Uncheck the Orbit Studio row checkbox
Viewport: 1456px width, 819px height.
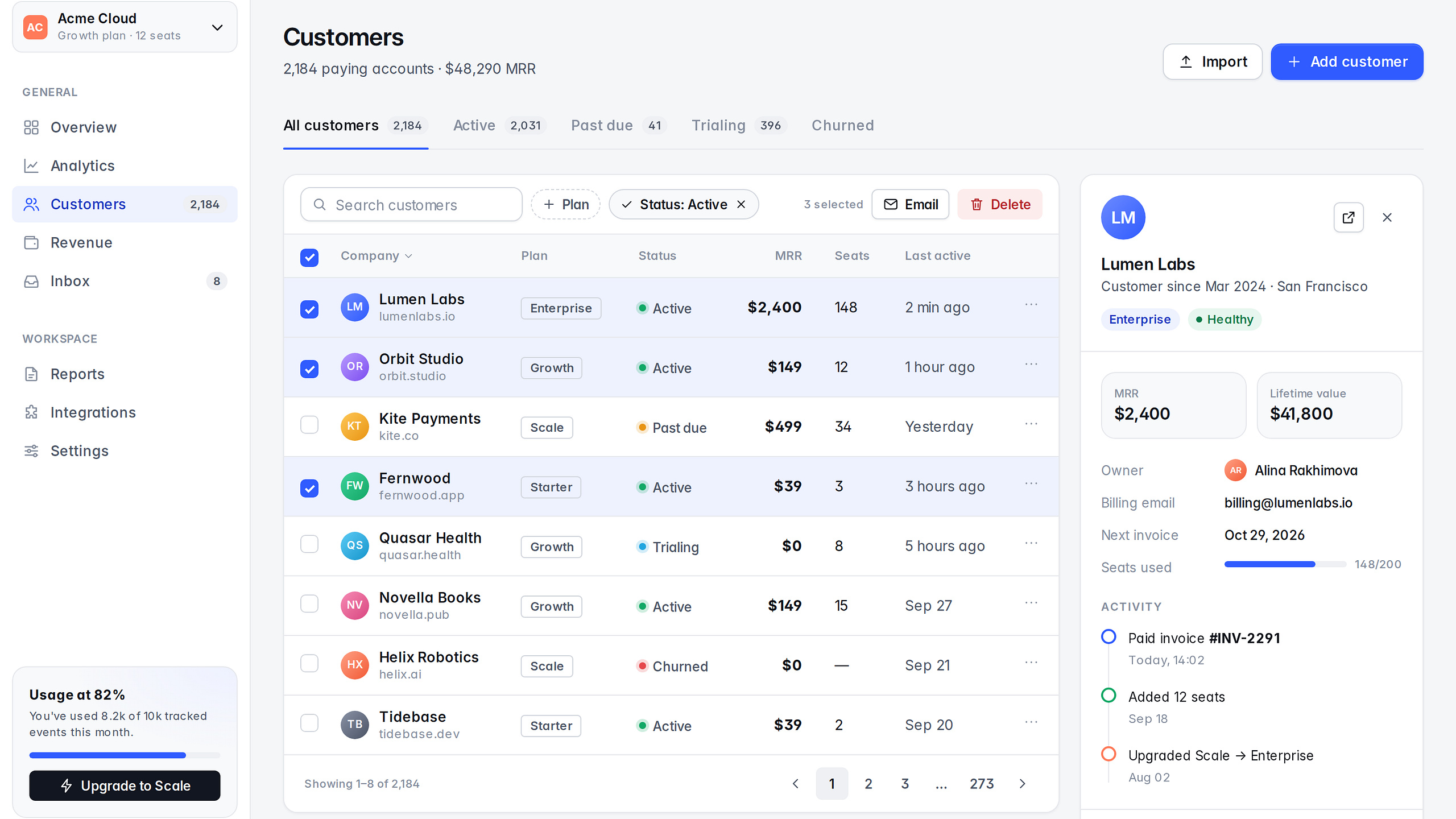point(309,369)
